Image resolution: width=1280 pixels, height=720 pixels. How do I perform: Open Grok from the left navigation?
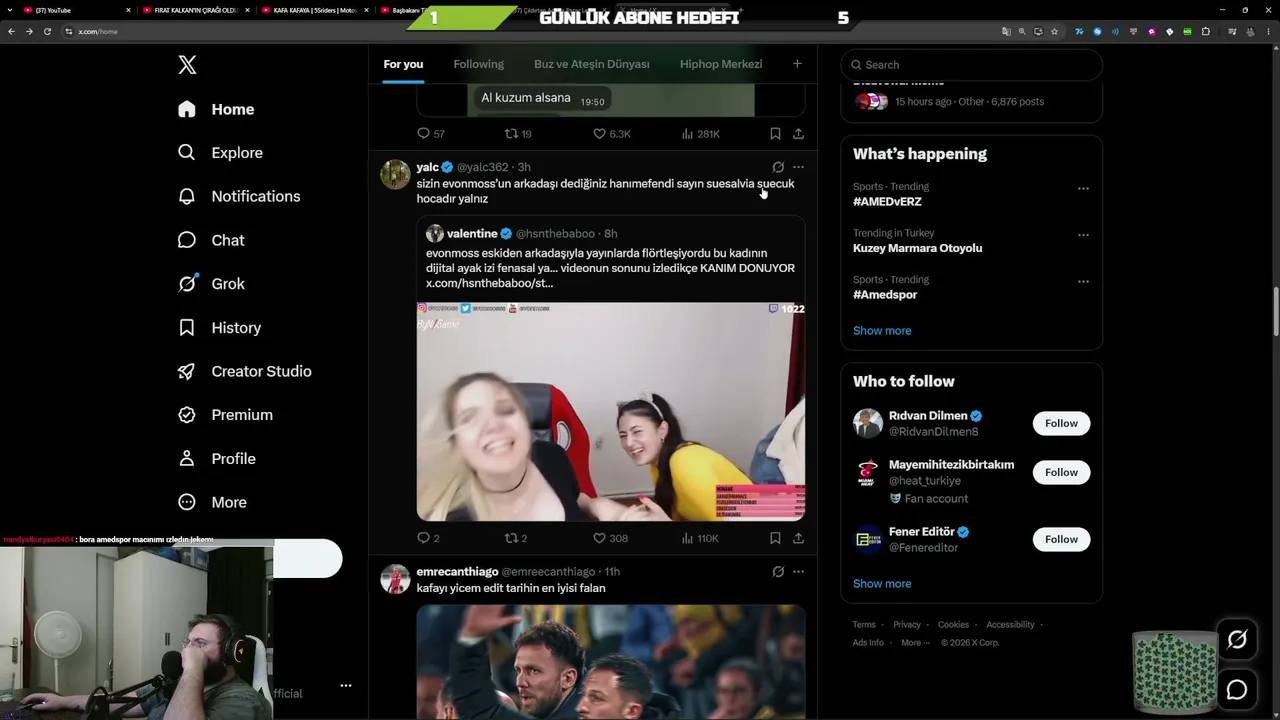[x=211, y=284]
